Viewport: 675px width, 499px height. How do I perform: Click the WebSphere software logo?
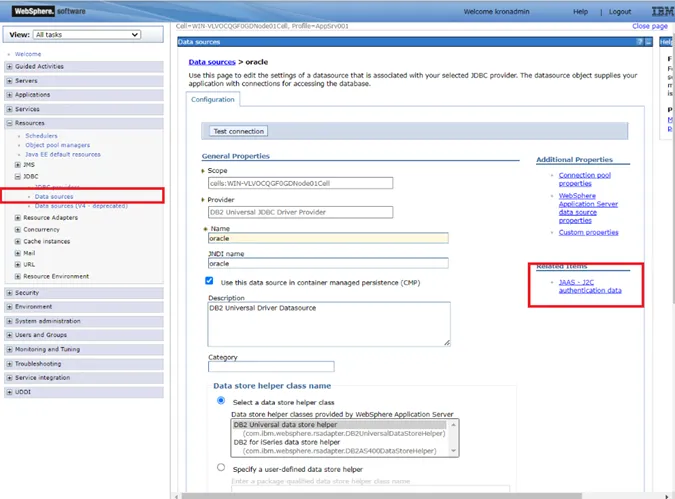coord(49,11)
